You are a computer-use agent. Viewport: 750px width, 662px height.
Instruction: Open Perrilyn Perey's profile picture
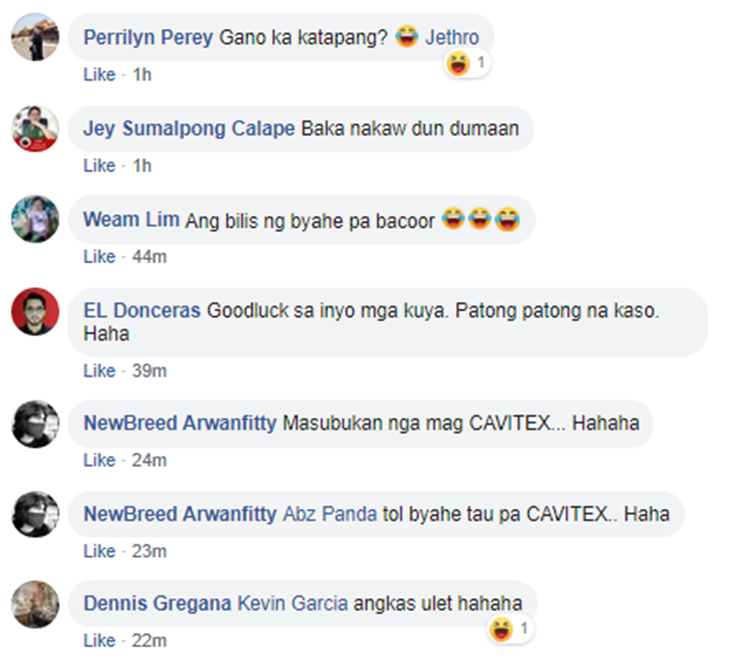(x=35, y=37)
